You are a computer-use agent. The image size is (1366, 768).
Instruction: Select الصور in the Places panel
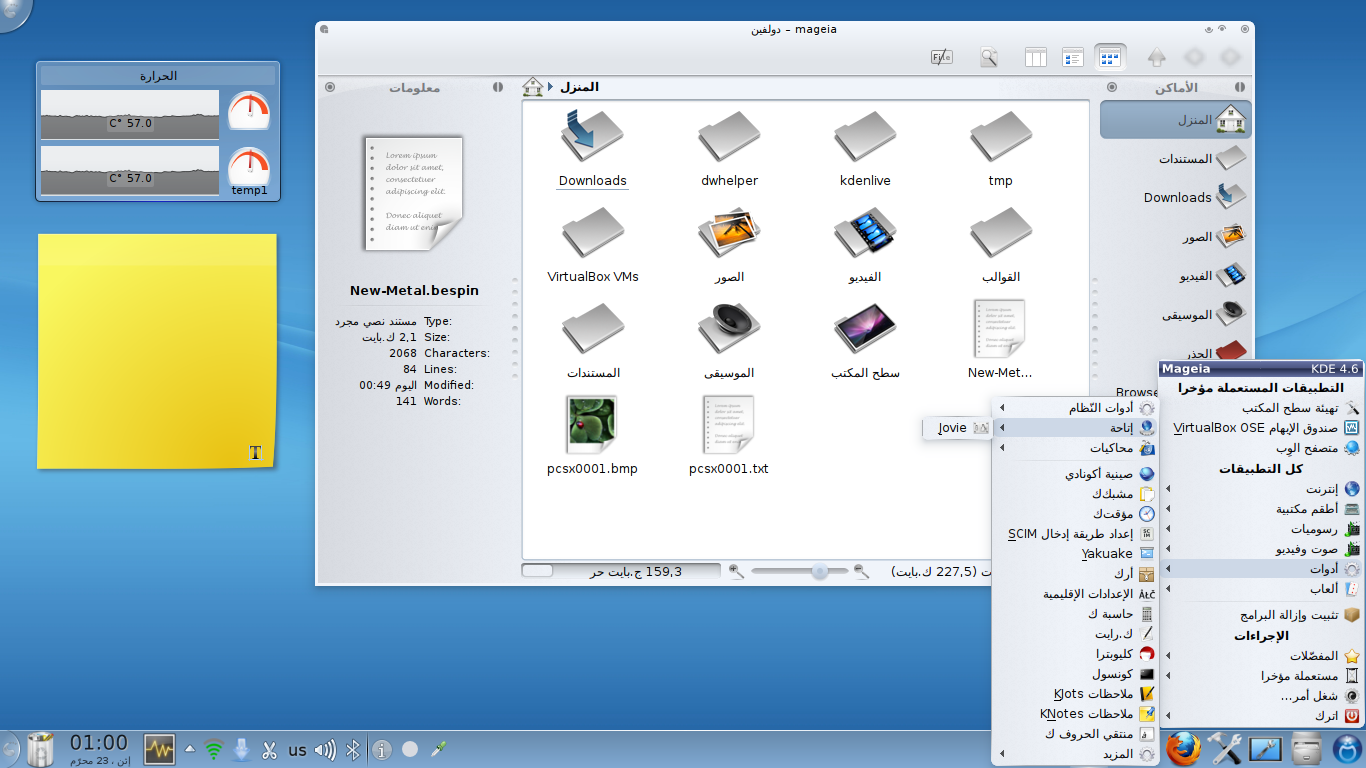tap(1175, 236)
